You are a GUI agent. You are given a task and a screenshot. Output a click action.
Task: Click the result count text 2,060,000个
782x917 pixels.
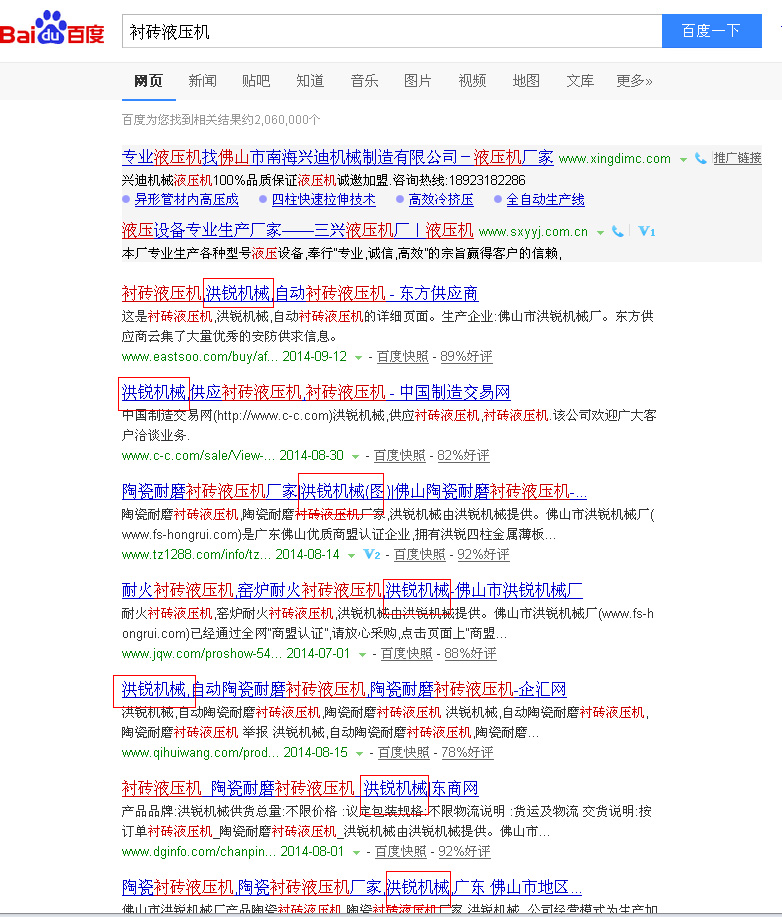pos(287,120)
